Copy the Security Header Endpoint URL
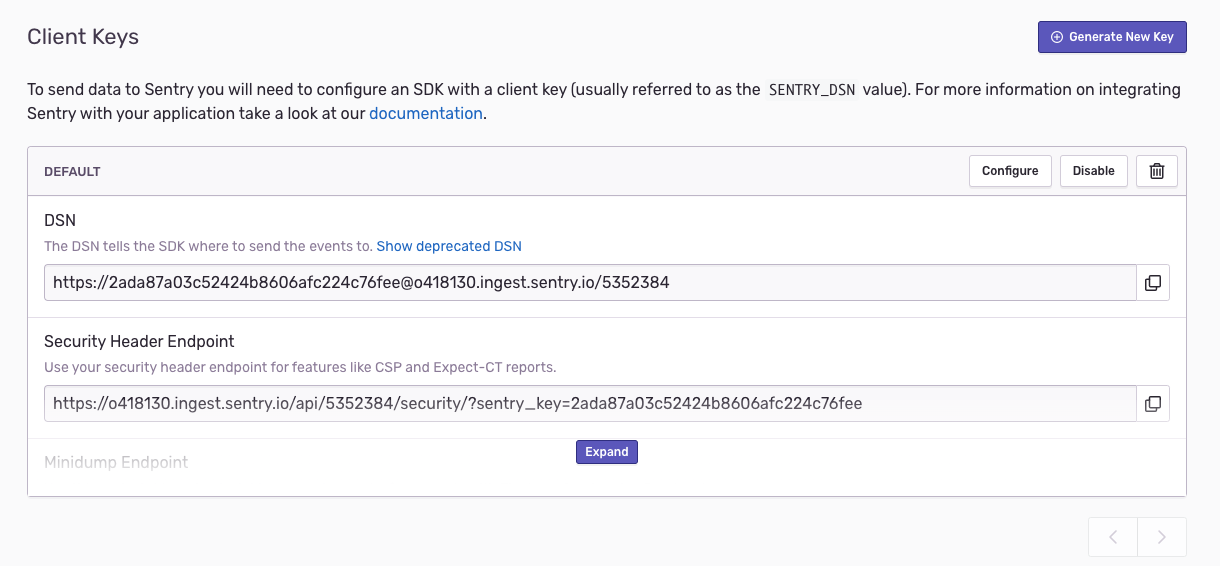Viewport: 1220px width, 566px height. 1153,404
